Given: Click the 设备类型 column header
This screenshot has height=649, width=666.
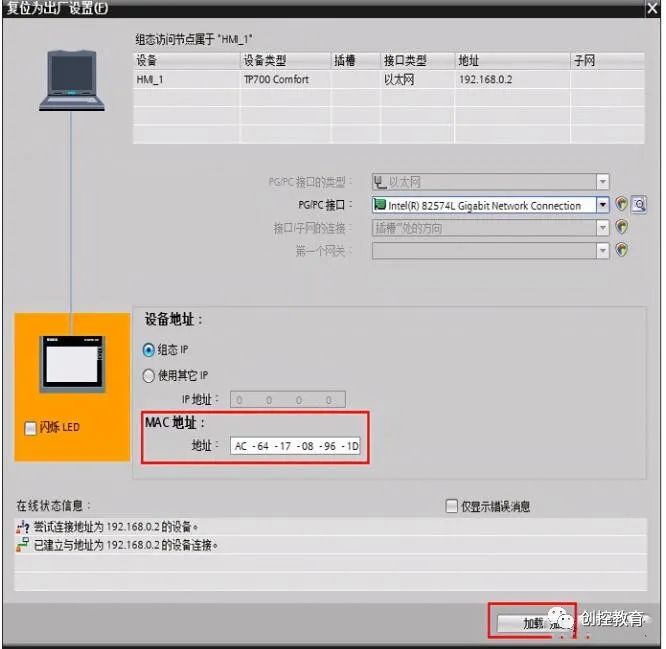Looking at the screenshot, I should pyautogui.click(x=285, y=61).
